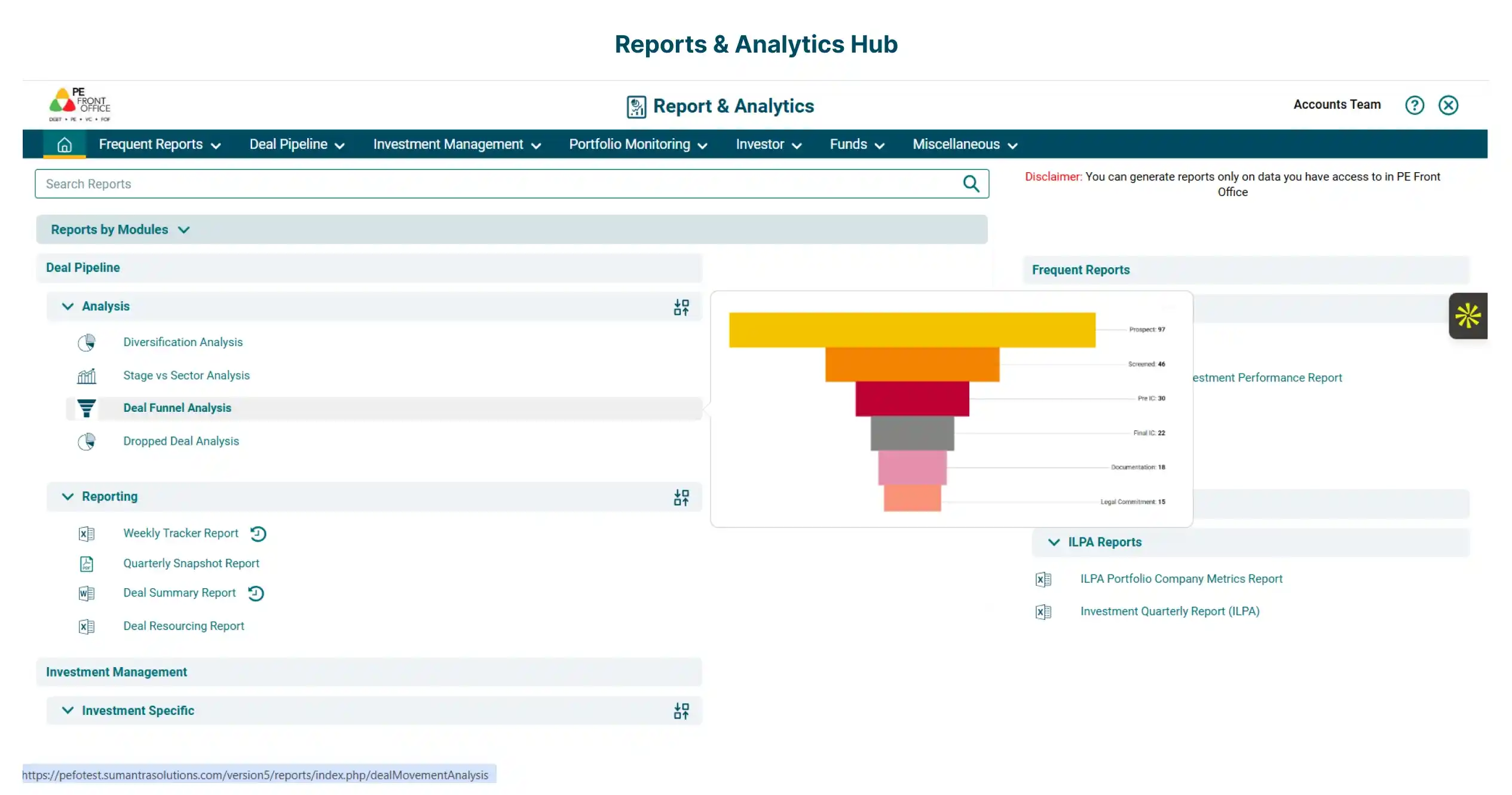Click the search magnifier icon
Screen dimensions: 1512x795
pyautogui.click(x=971, y=184)
